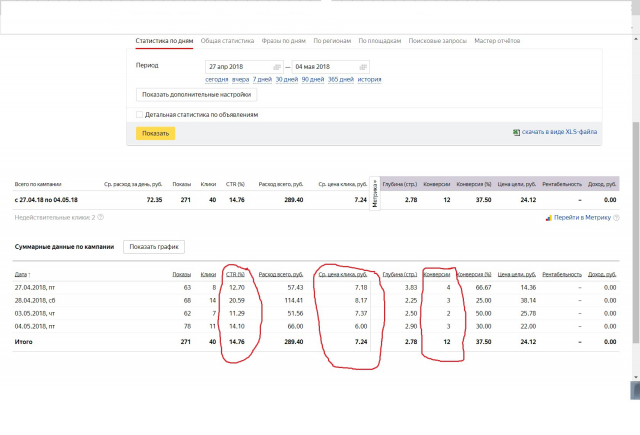The width and height of the screenshot is (640, 435).
Task: Toggle the vertical Метрика collapse tab
Action: click(375, 193)
